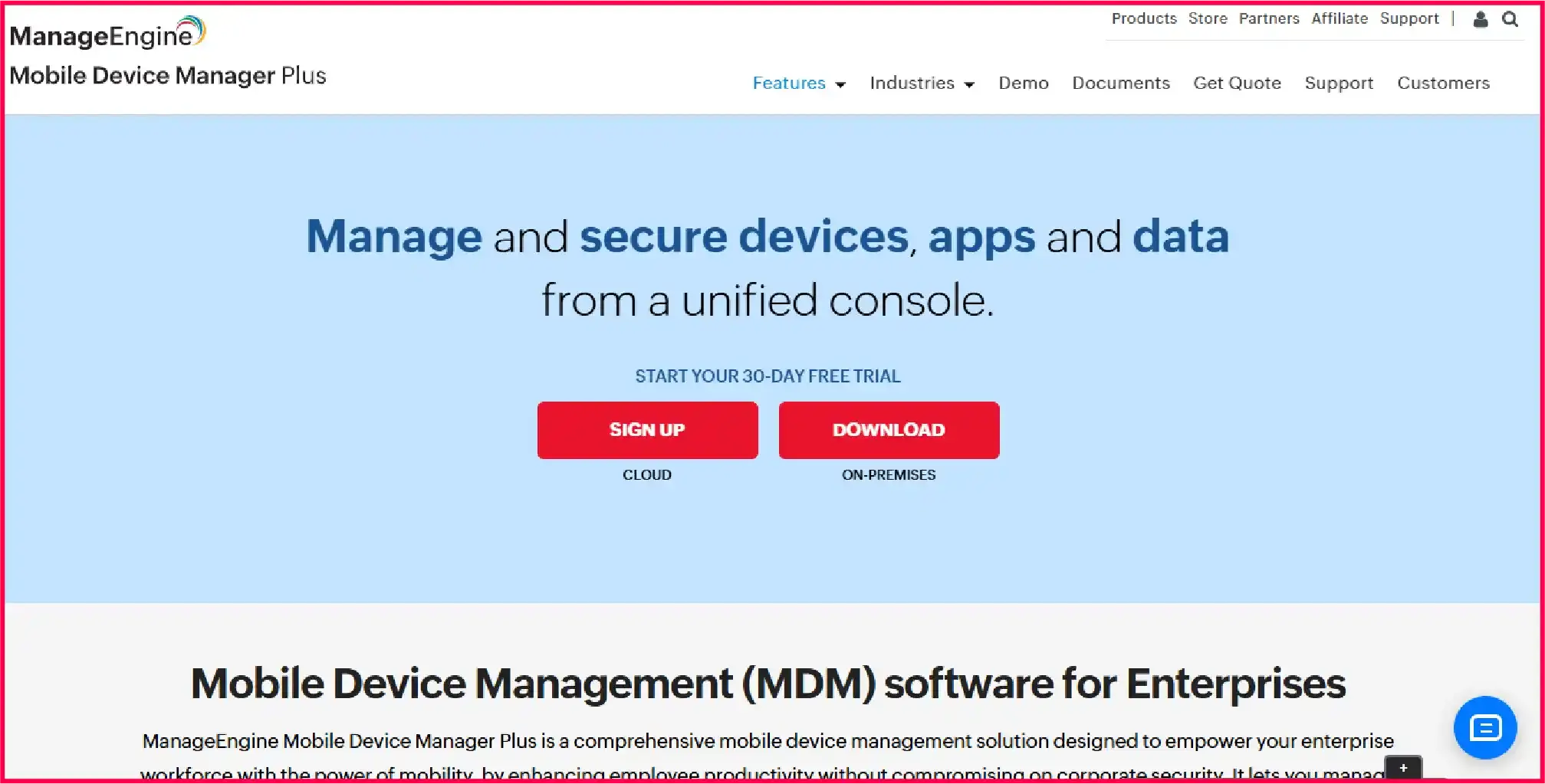
Task: Click the plus button at bottom
Action: tap(1403, 768)
